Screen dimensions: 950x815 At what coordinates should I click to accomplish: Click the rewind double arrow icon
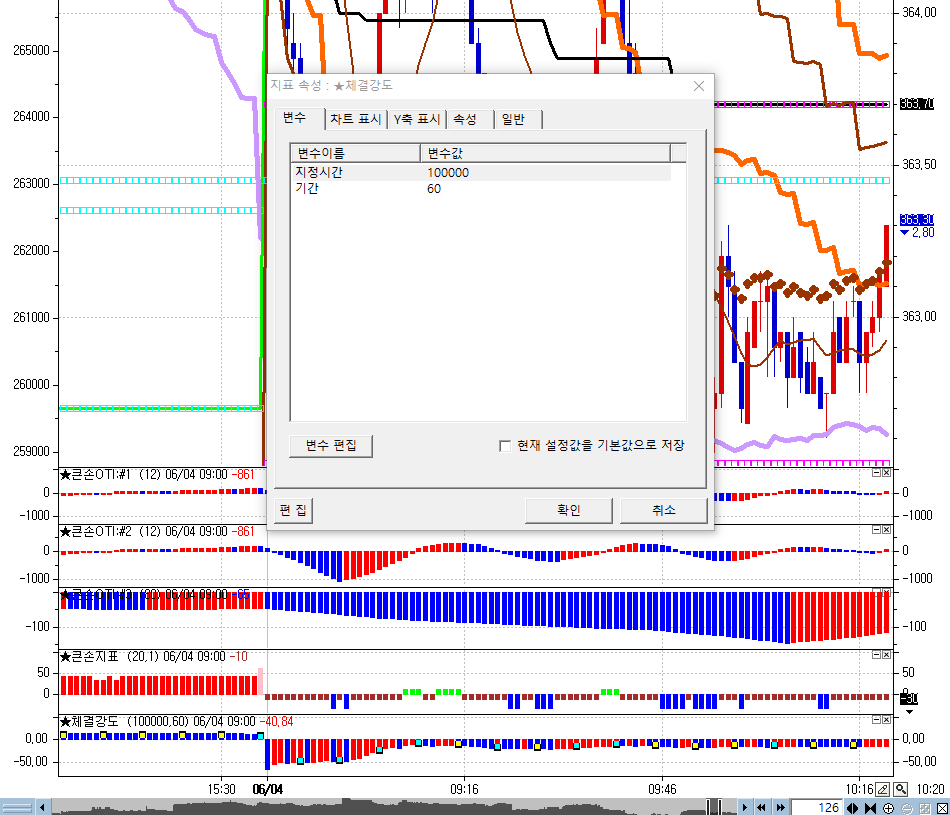[x=761, y=807]
